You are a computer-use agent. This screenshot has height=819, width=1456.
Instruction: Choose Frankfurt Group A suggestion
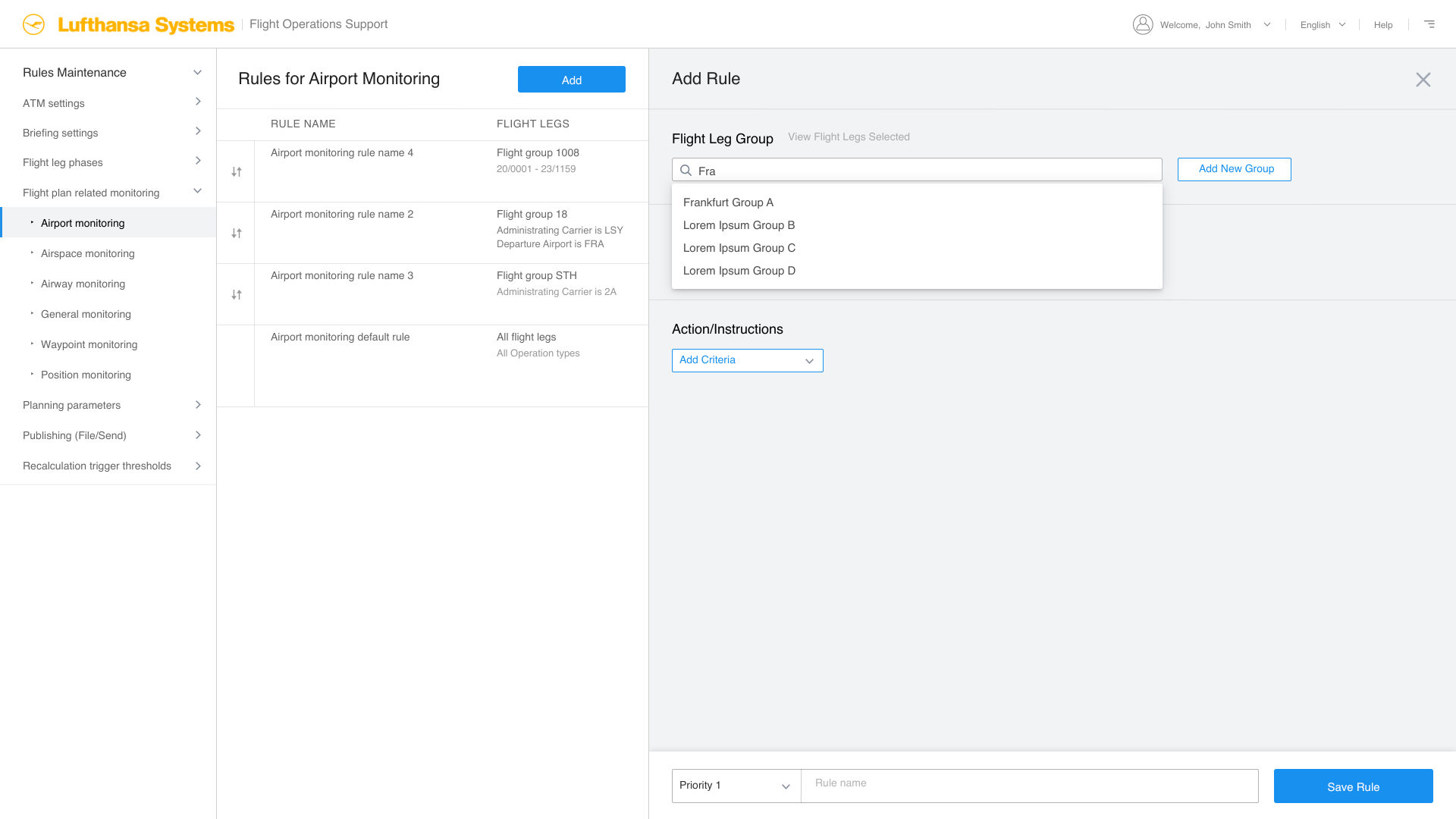pyautogui.click(x=917, y=202)
